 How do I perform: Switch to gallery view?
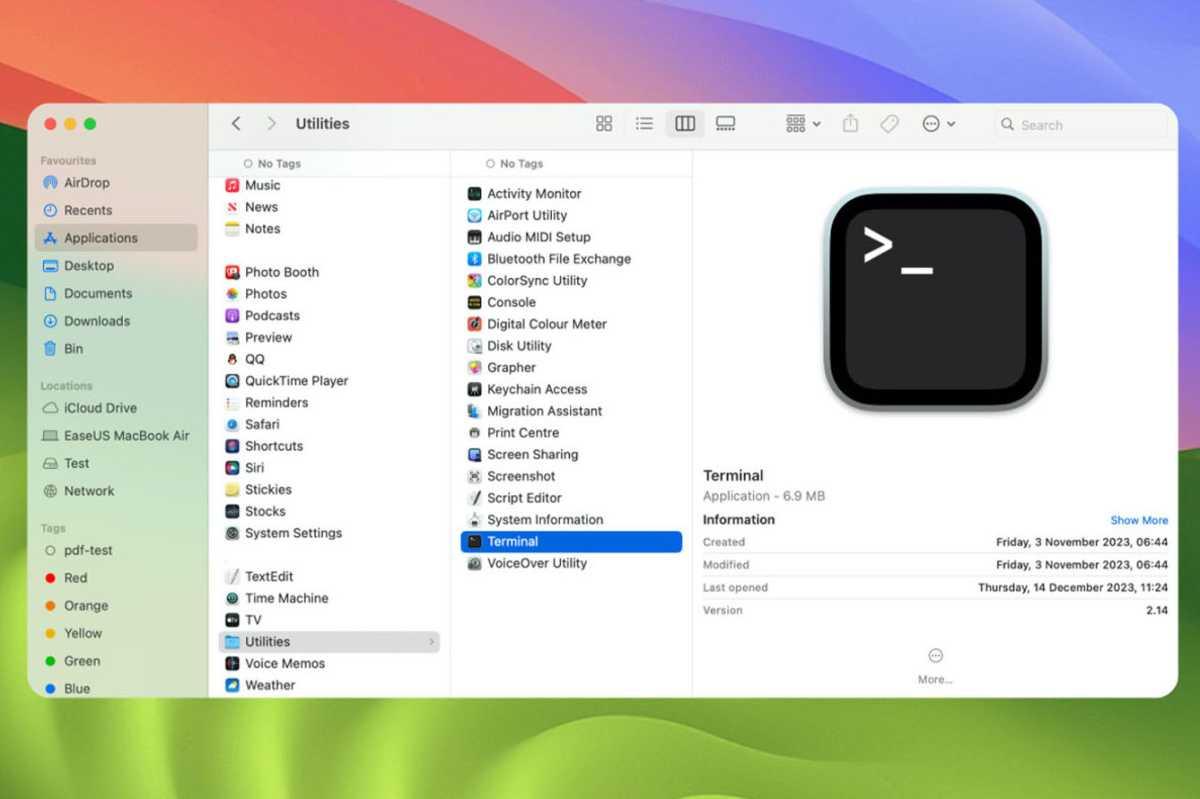click(726, 124)
